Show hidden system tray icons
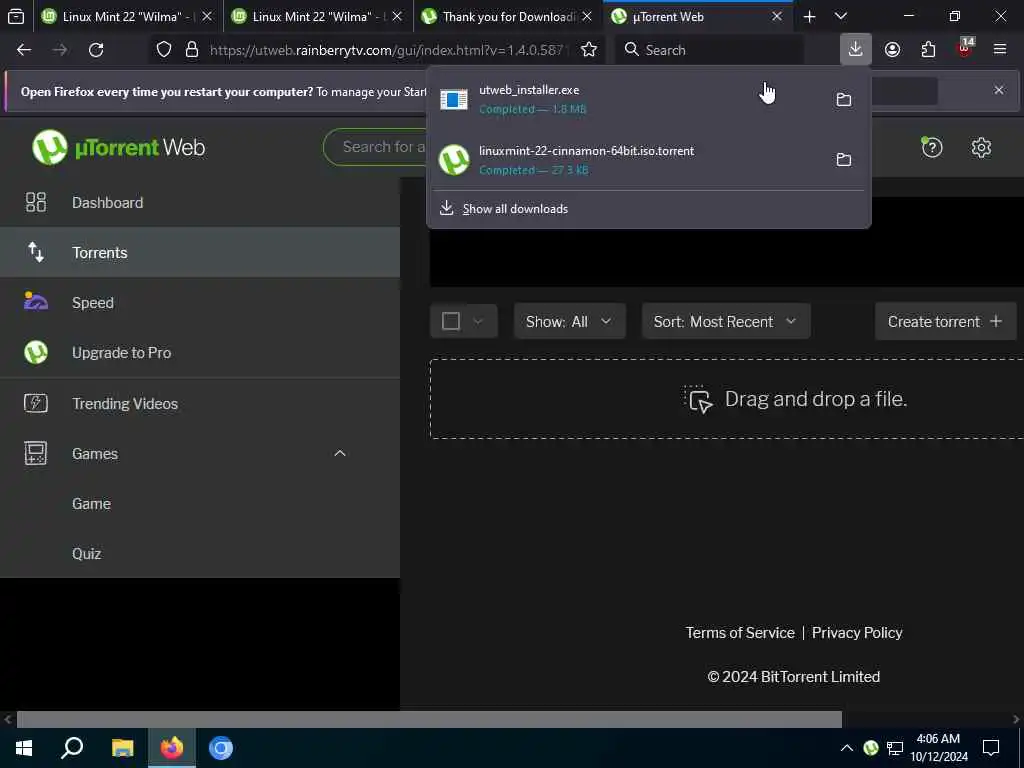1024x768 pixels. click(846, 748)
